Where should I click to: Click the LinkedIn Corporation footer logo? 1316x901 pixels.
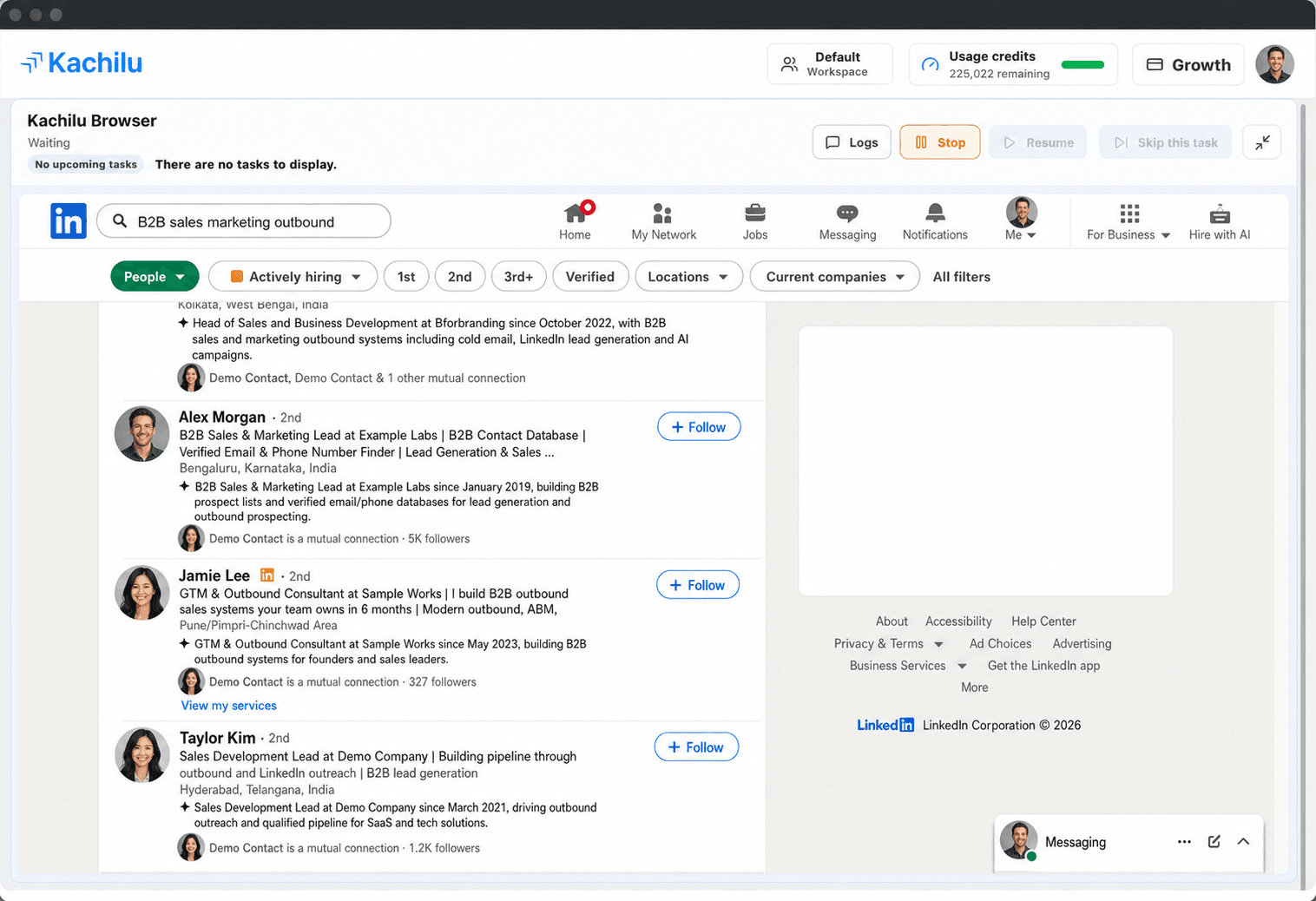885,726
